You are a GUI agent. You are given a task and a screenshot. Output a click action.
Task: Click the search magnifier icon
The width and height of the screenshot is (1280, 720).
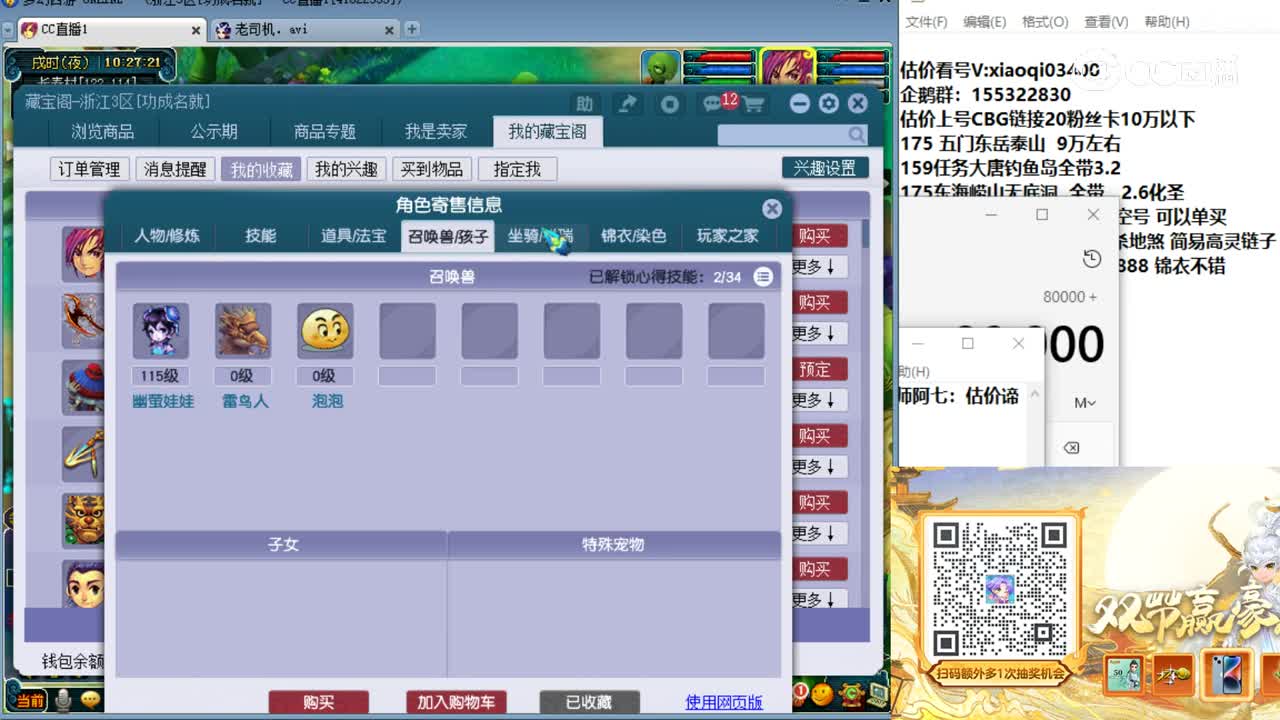857,134
